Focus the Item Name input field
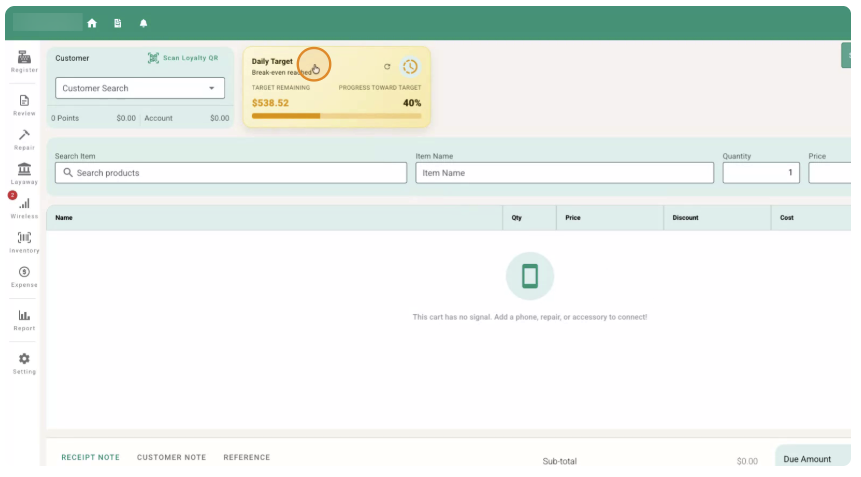861x477 pixels. (x=564, y=172)
